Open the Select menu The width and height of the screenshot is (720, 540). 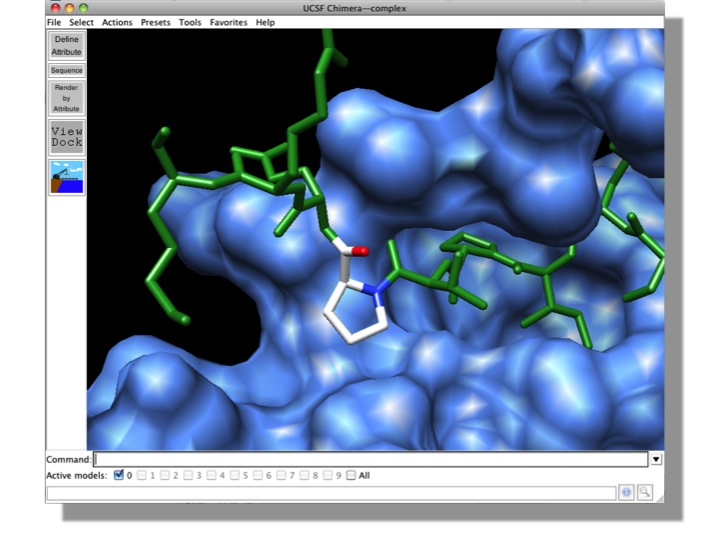tap(81, 22)
